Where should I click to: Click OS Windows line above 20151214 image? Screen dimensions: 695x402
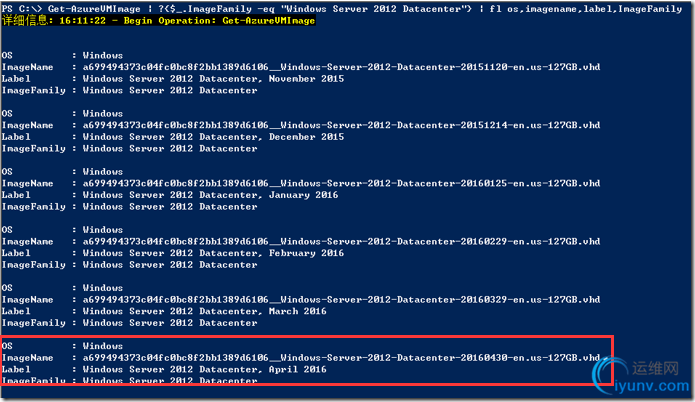coord(62,113)
